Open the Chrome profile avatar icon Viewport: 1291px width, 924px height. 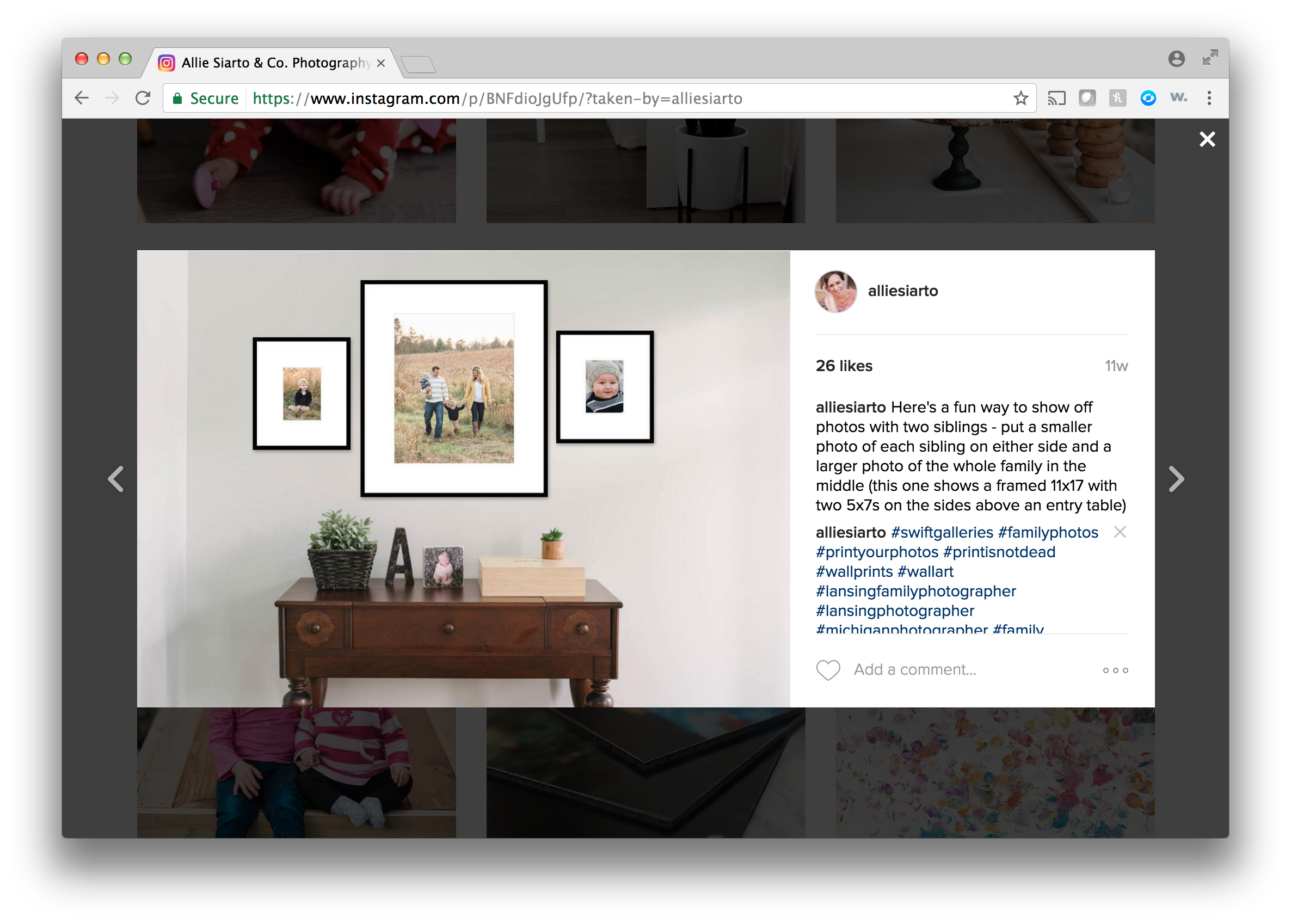coord(1176,59)
